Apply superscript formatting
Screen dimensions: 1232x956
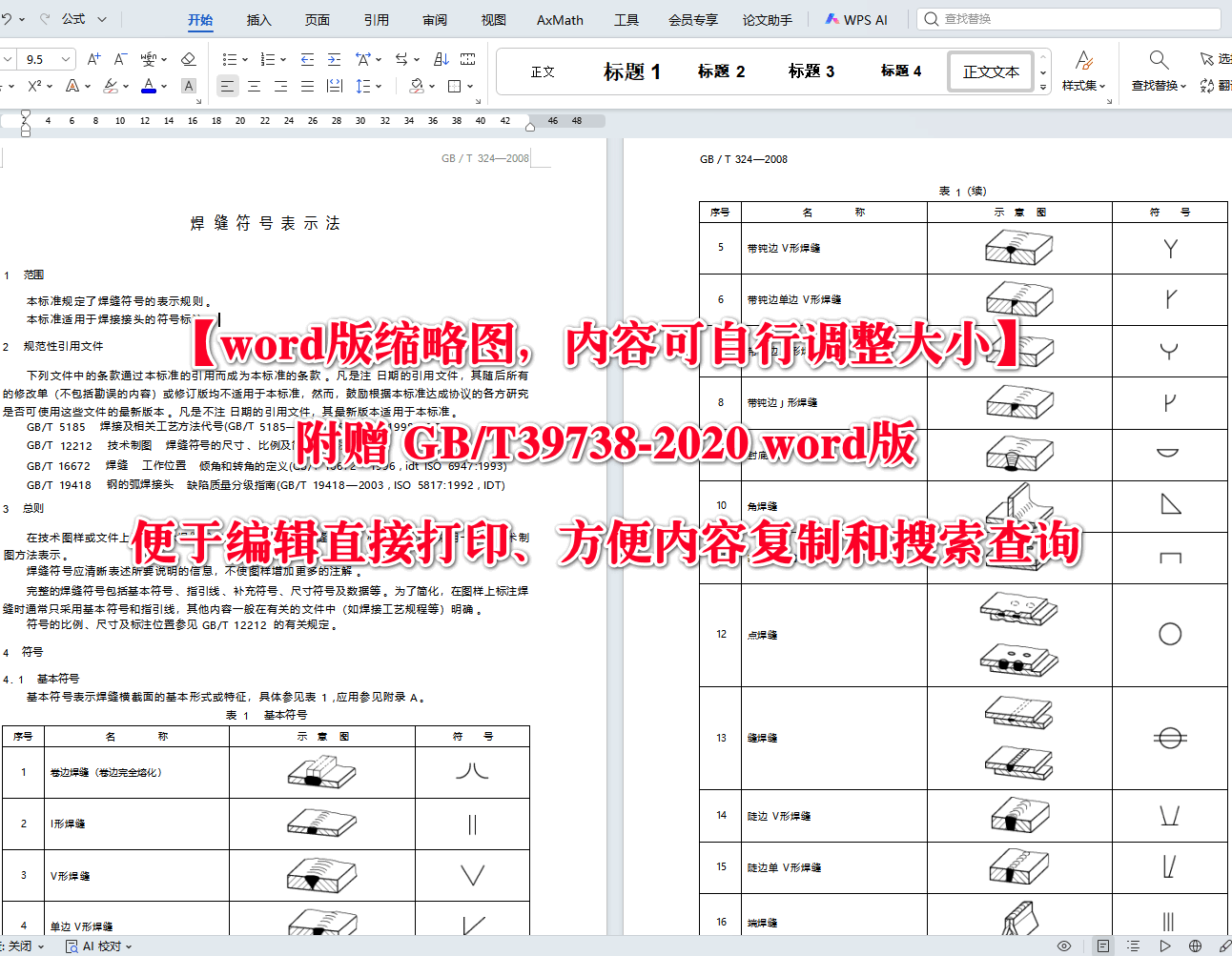(x=35, y=85)
